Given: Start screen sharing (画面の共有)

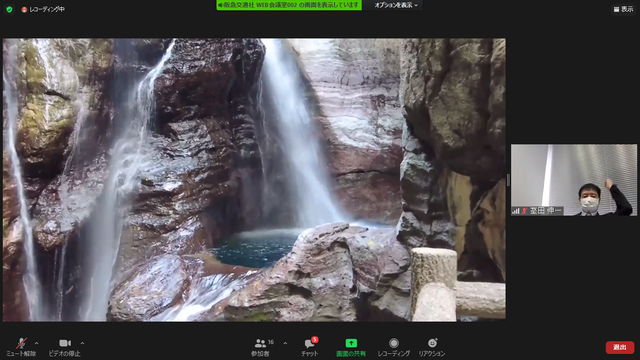Looking at the screenshot, I should (351, 347).
